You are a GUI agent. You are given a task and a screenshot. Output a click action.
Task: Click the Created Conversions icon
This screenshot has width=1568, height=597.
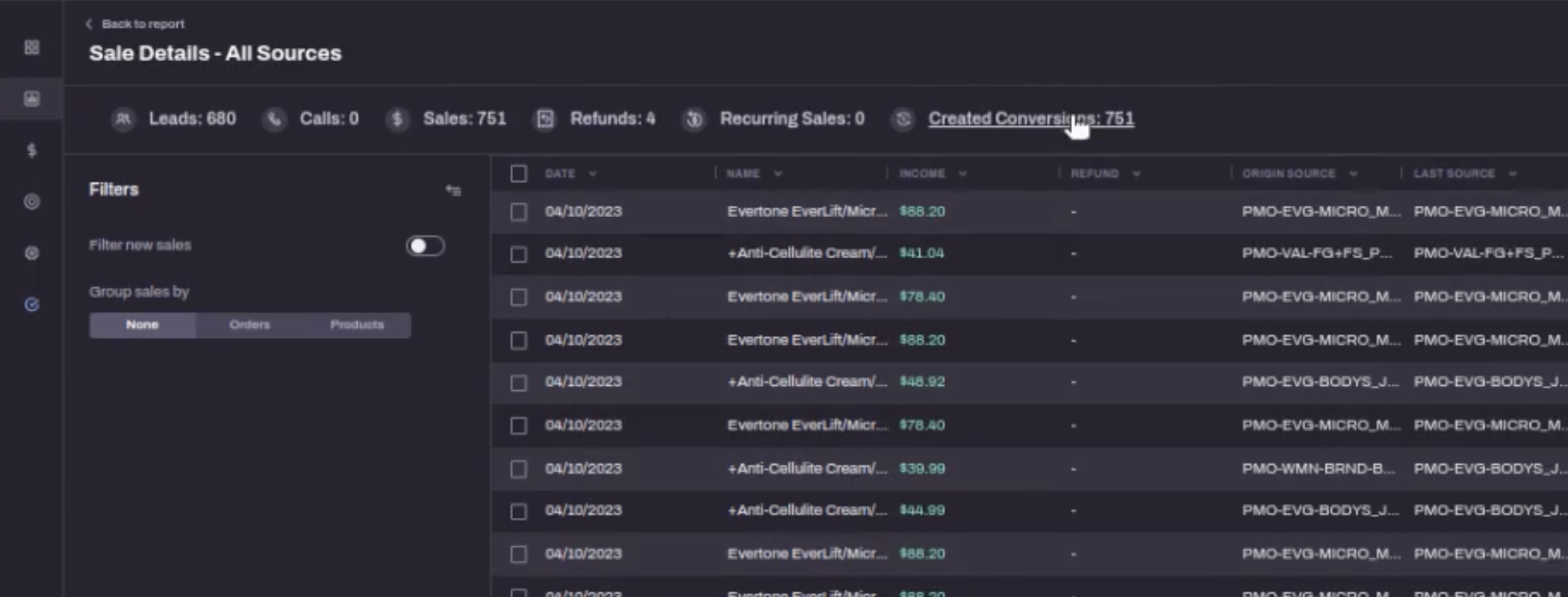click(903, 119)
